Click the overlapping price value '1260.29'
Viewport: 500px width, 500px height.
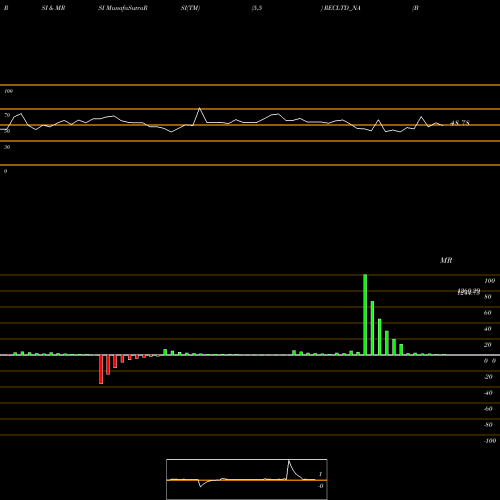469,292
